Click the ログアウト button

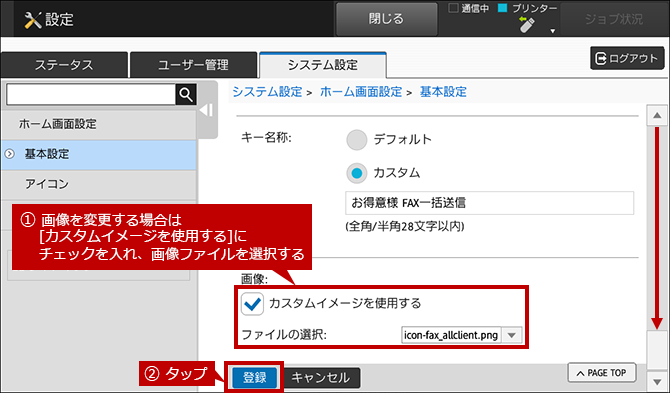pos(627,58)
